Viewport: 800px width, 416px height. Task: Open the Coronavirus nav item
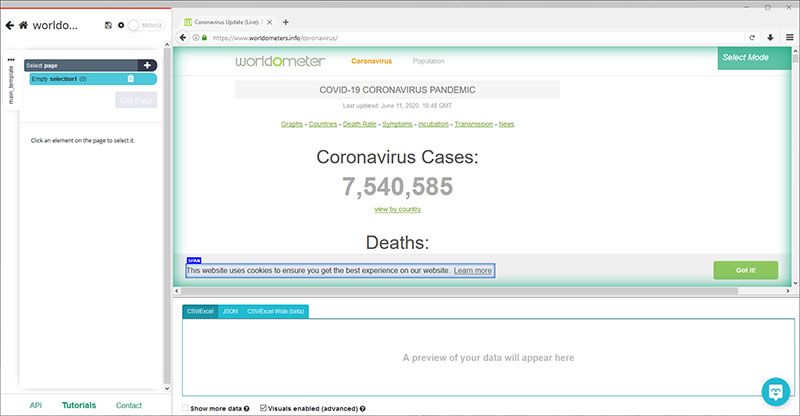click(x=371, y=61)
